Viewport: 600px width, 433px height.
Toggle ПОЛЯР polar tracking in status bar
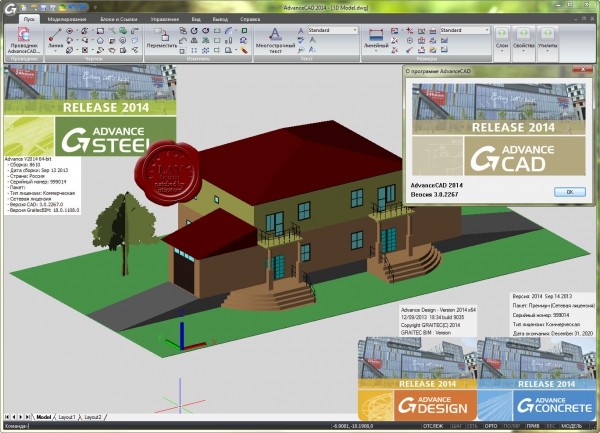pos(512,426)
